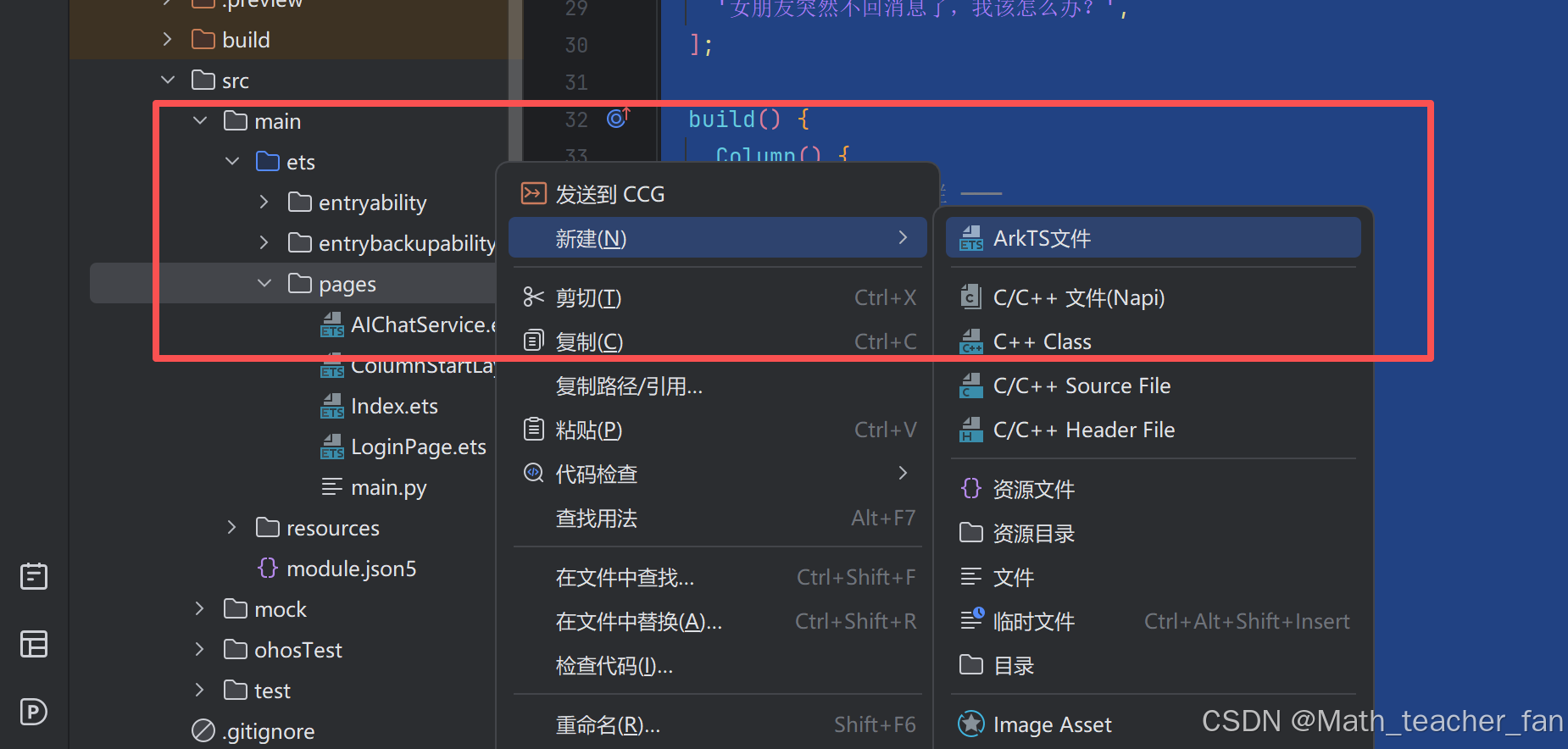Choose 复制路径/引用... from context menu

[717, 386]
